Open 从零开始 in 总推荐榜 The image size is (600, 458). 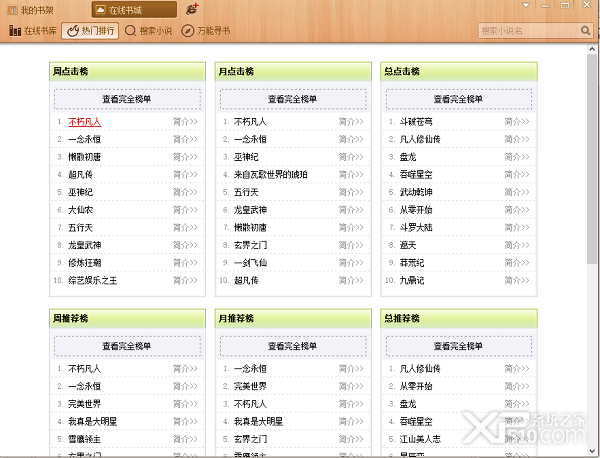(416, 386)
